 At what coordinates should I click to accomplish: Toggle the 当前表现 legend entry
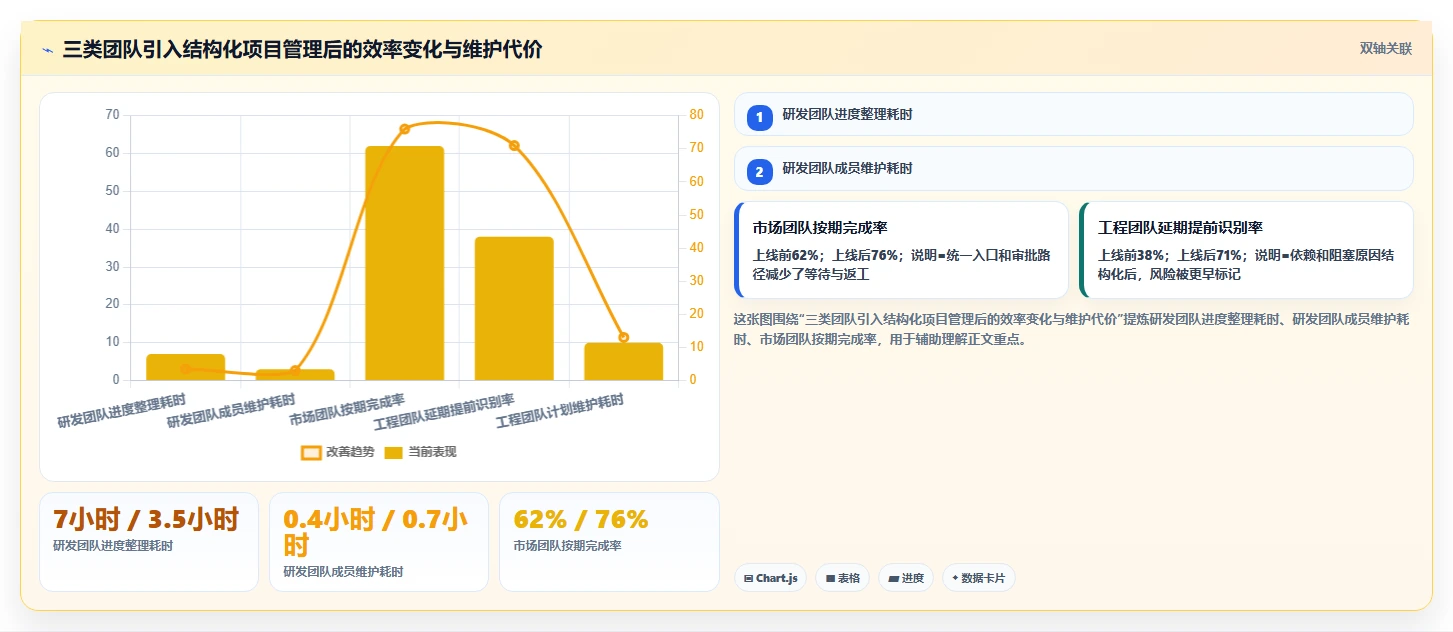(x=421, y=452)
